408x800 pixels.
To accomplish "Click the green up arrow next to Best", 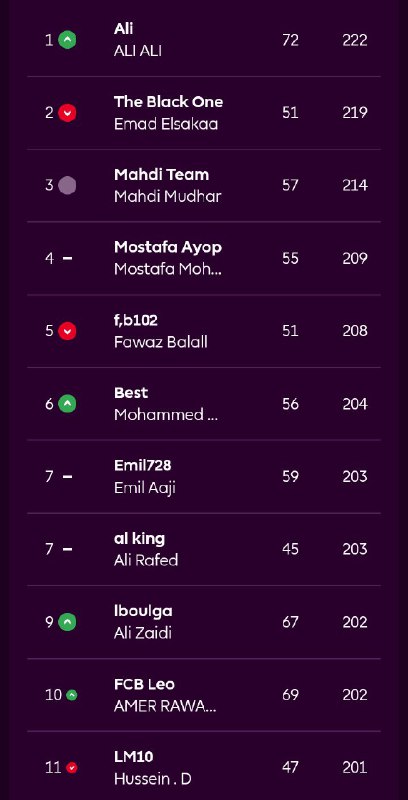I will pos(67,404).
